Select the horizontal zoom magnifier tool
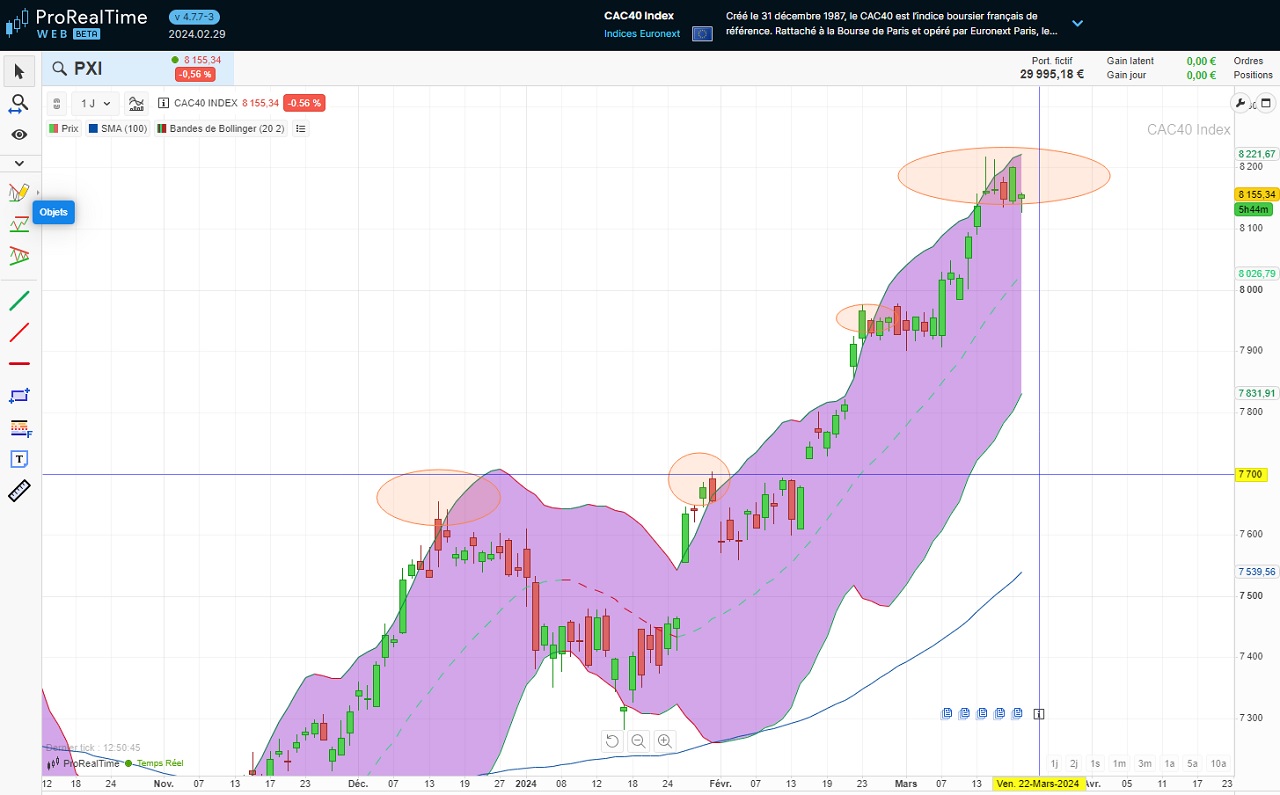 click(19, 103)
